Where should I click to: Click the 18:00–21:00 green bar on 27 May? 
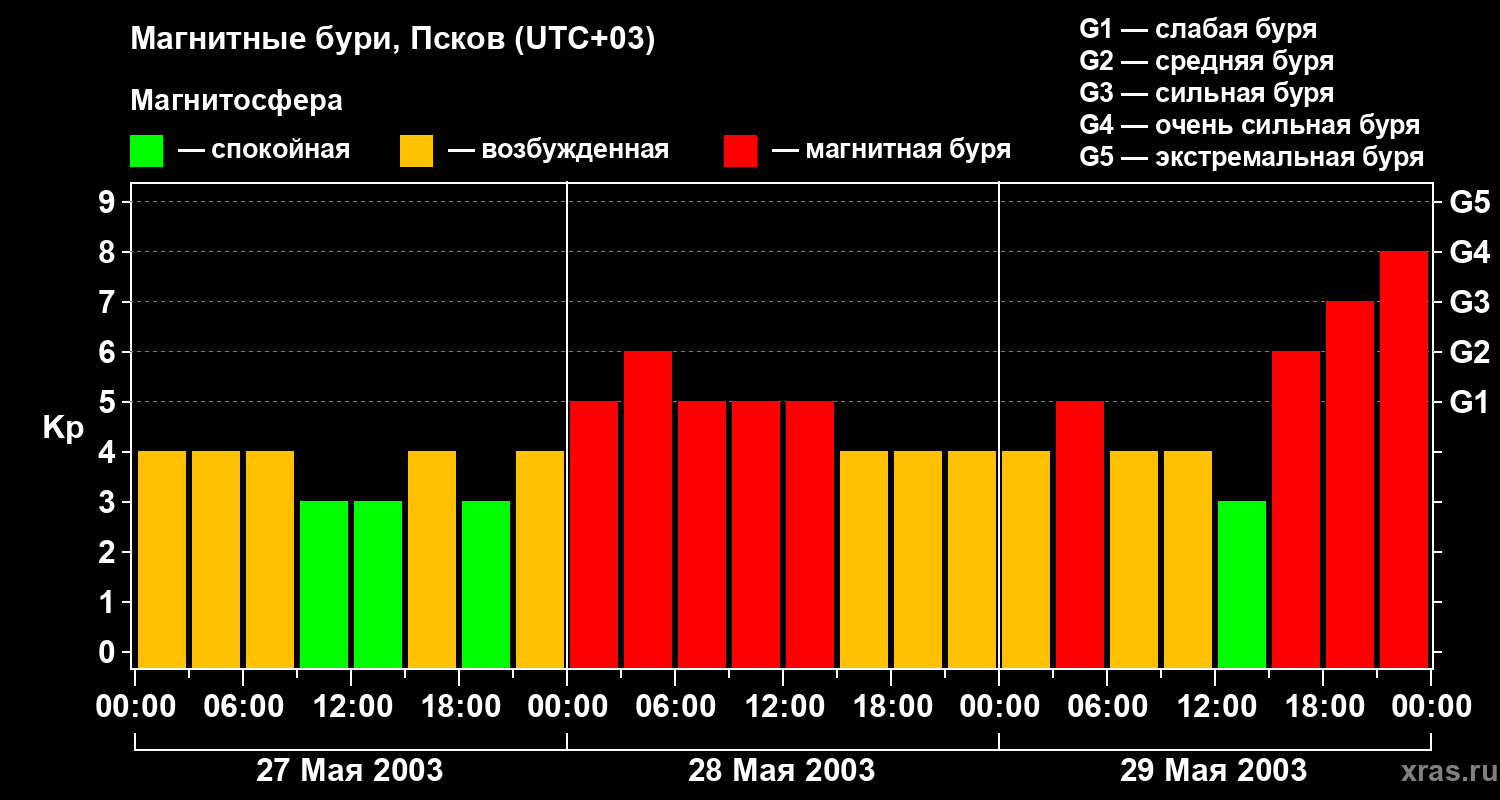[486, 585]
